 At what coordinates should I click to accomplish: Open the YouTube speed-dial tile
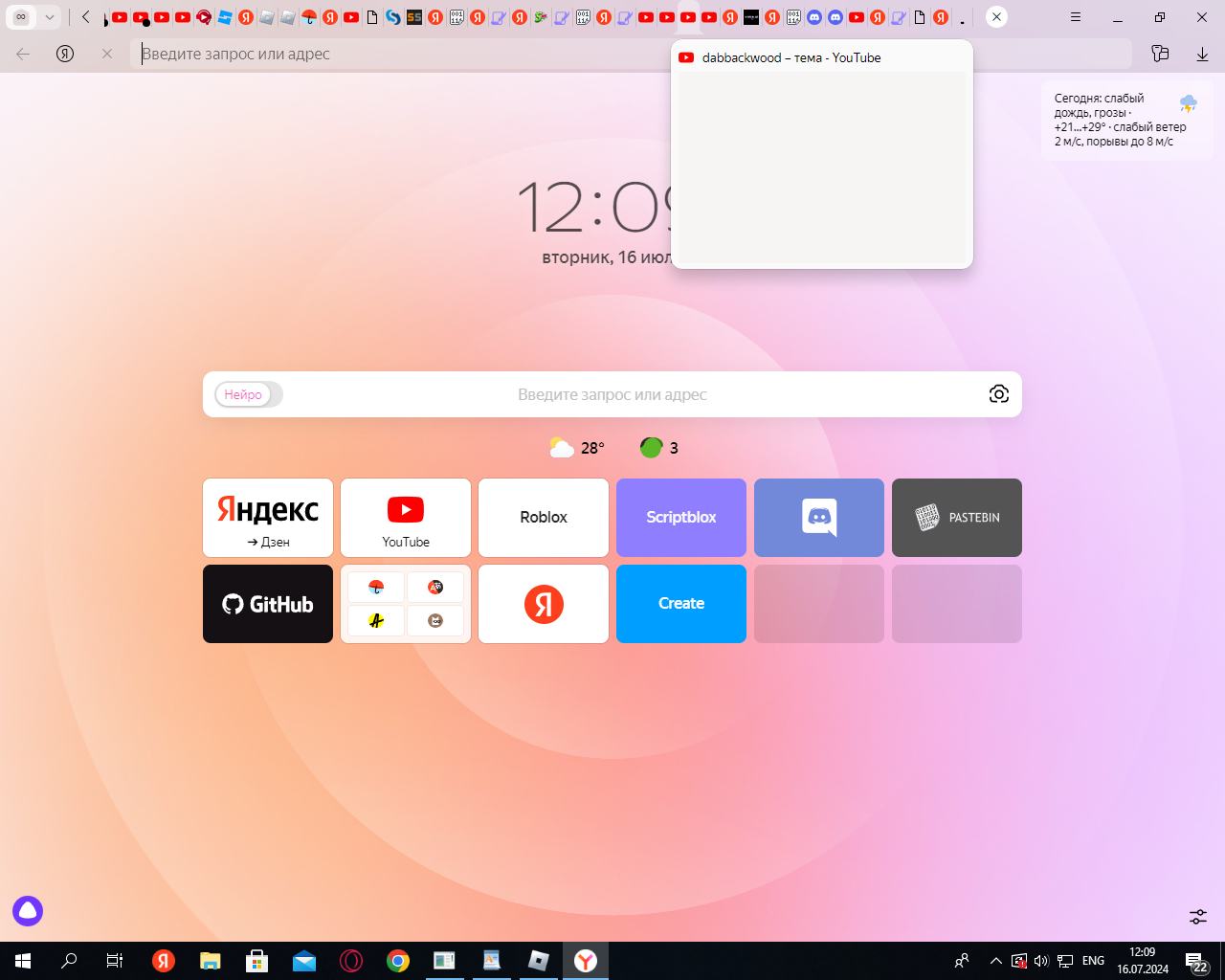pyautogui.click(x=406, y=518)
